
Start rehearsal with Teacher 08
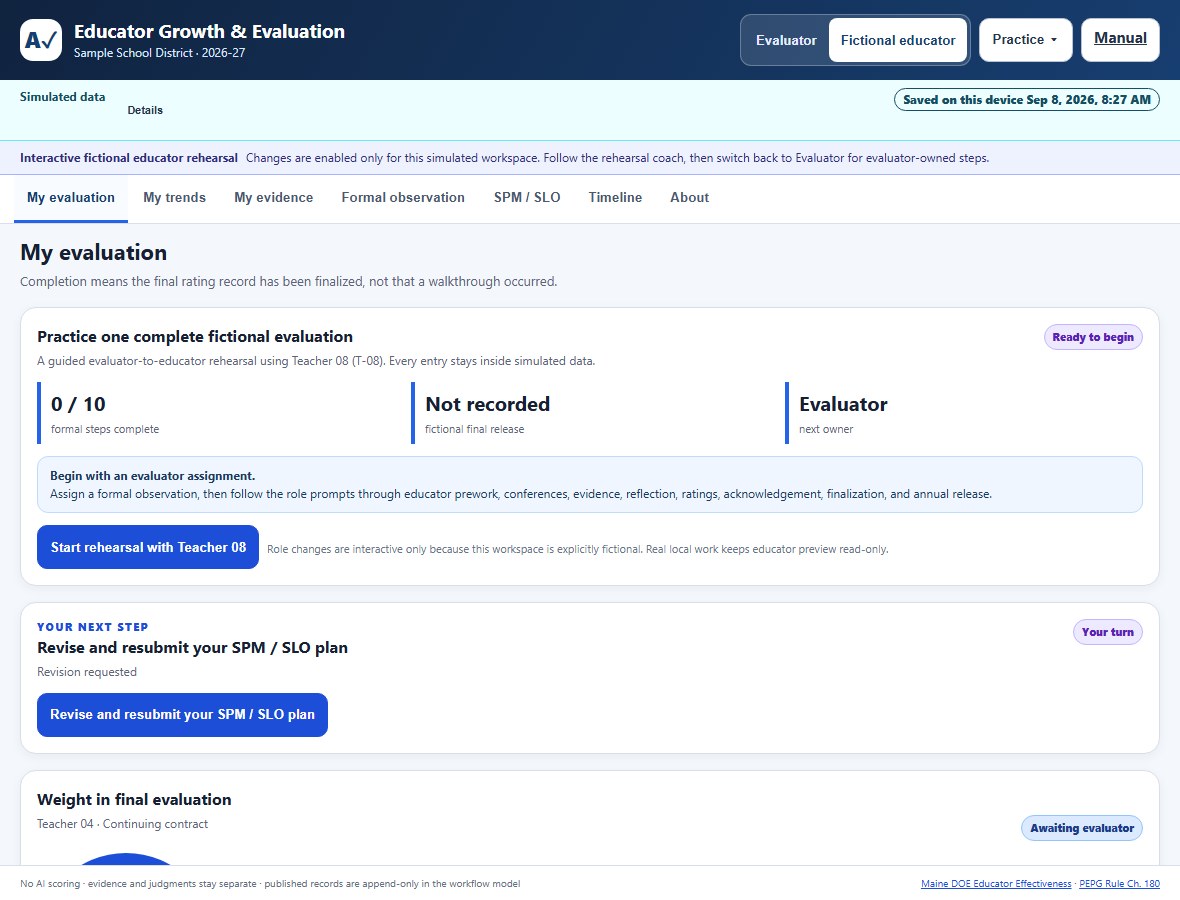tap(148, 547)
